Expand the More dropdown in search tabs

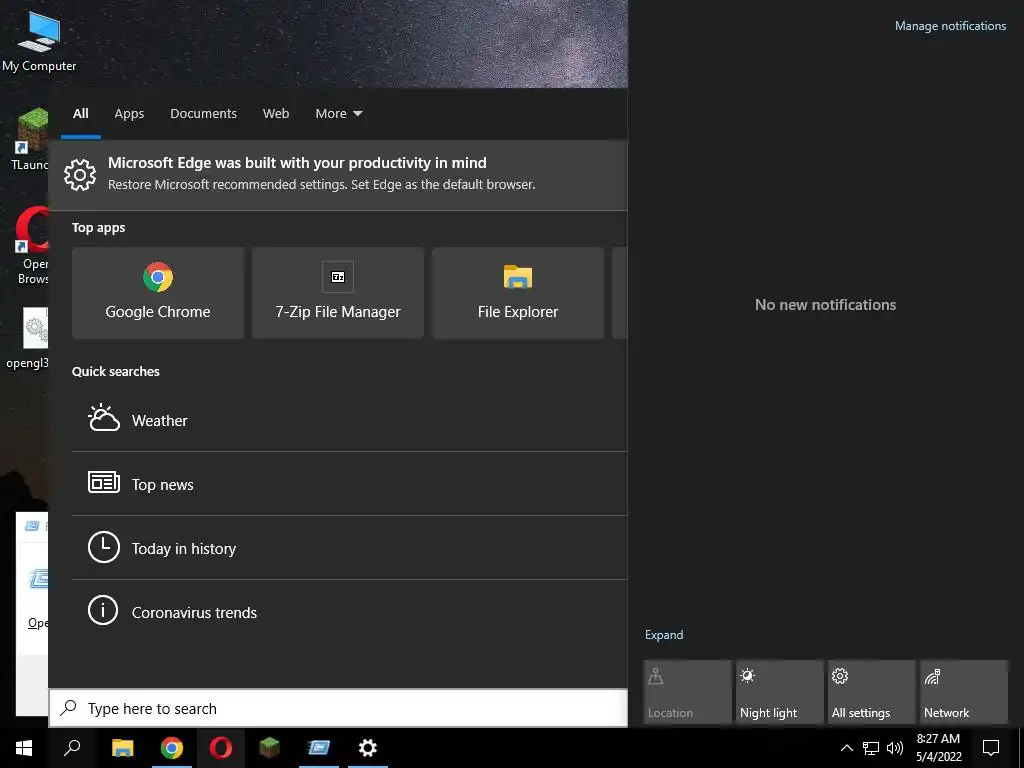338,114
